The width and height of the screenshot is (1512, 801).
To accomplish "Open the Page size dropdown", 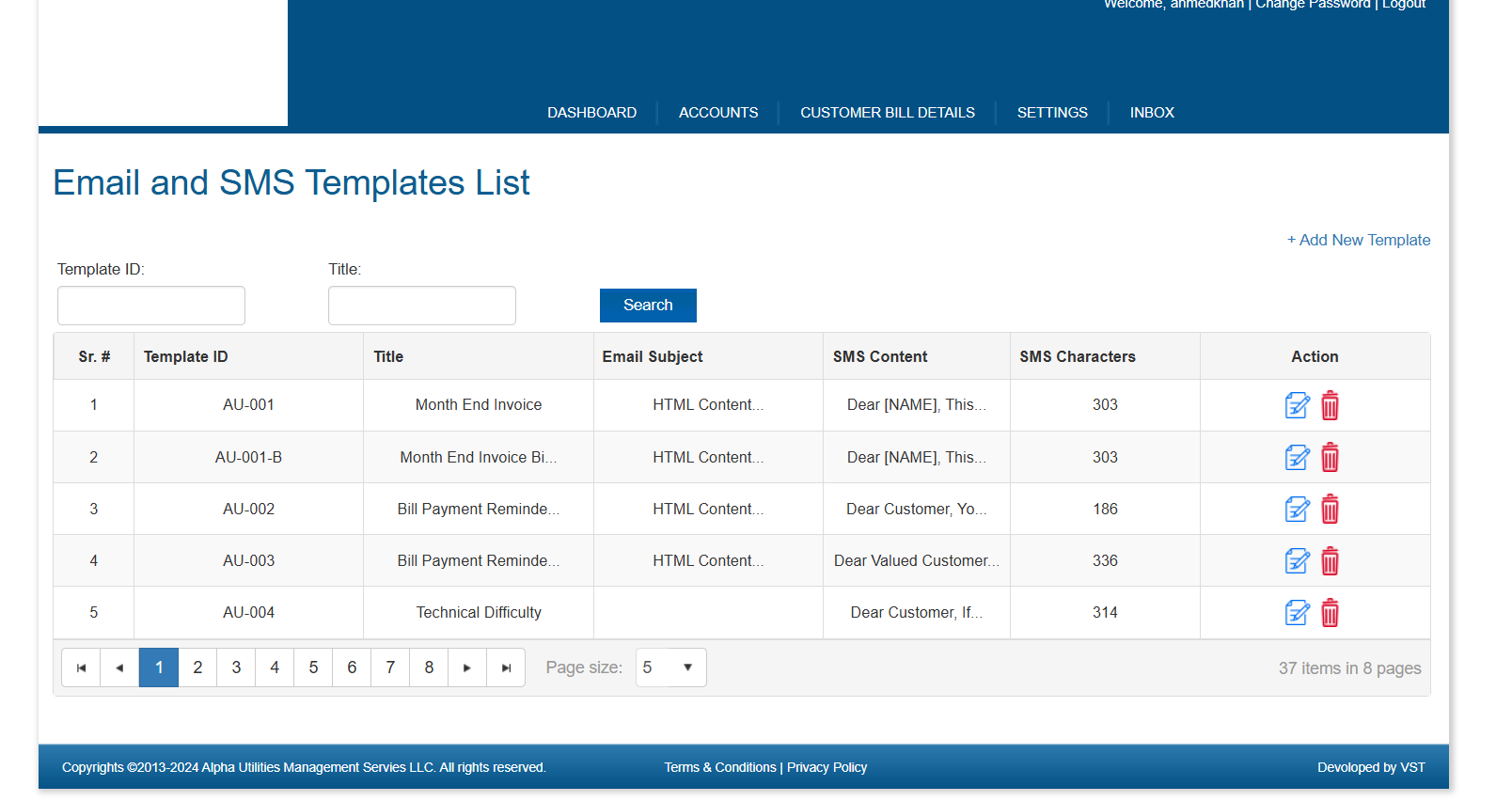I will point(670,667).
